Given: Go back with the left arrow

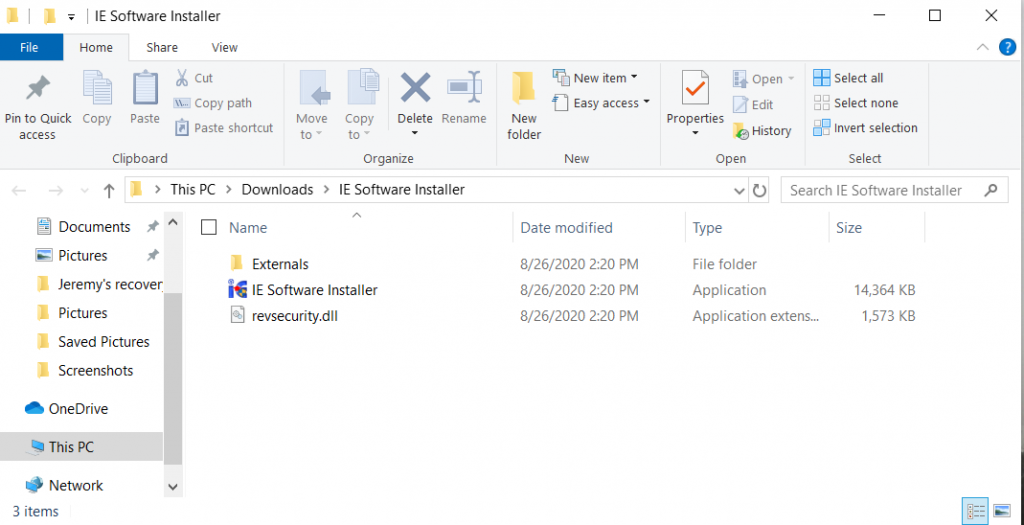Looking at the screenshot, I should point(19,191).
